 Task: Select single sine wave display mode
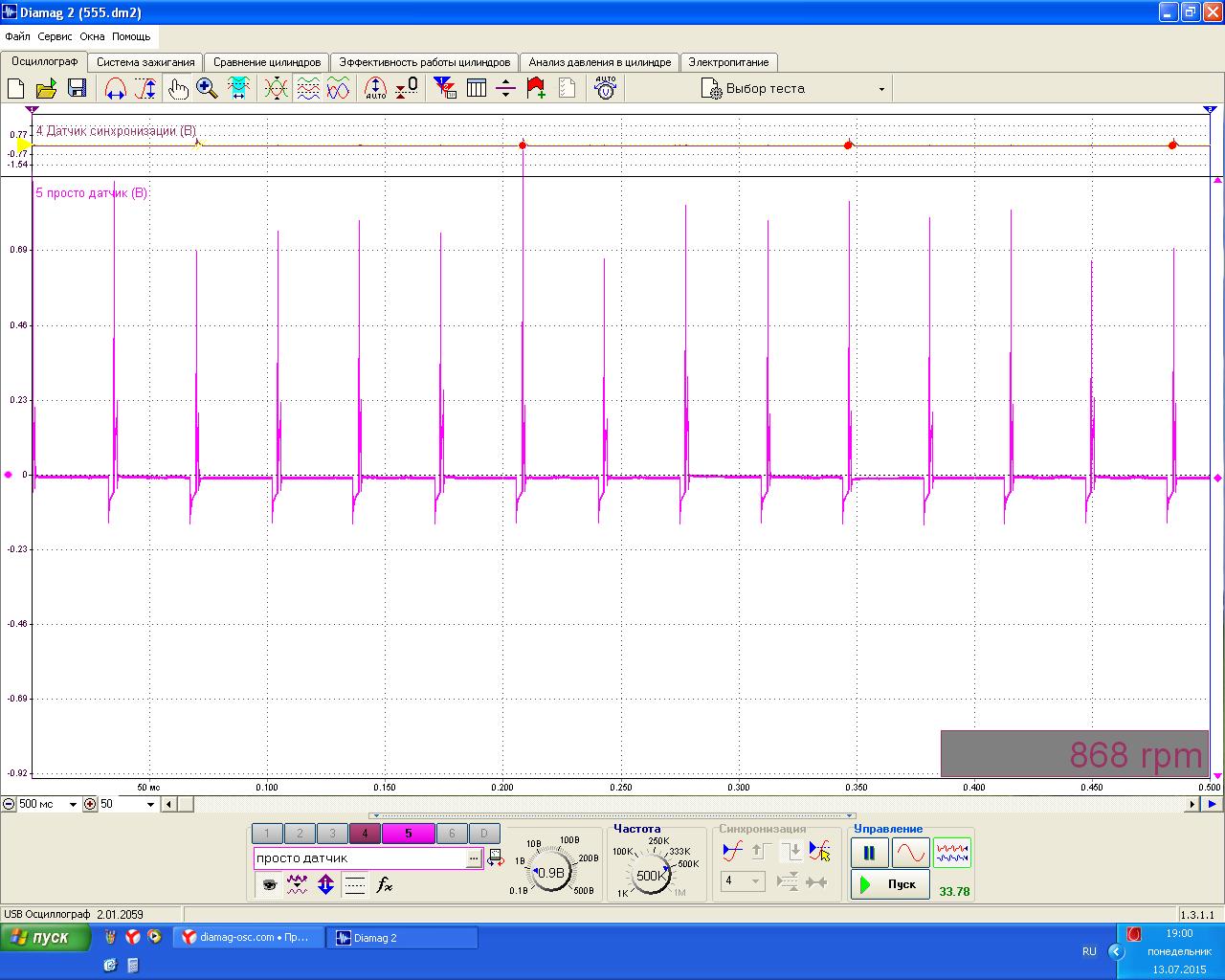910,852
